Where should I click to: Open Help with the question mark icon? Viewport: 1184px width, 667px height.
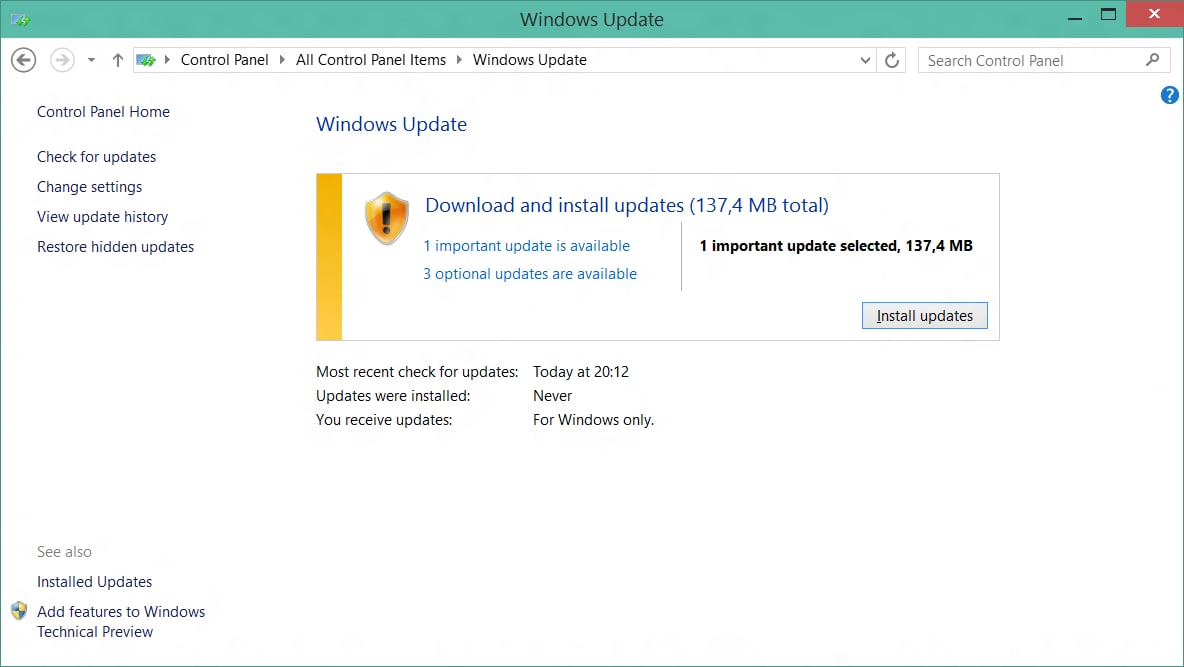click(x=1170, y=95)
